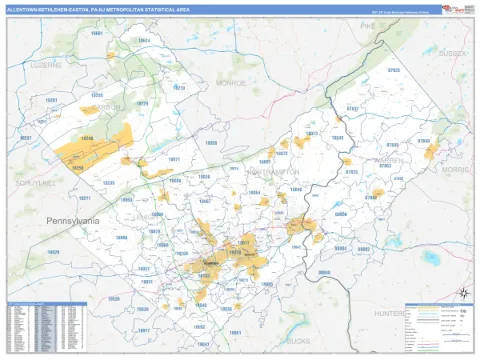
Task: Click ZIP code 18078 label
Action: pos(154,231)
